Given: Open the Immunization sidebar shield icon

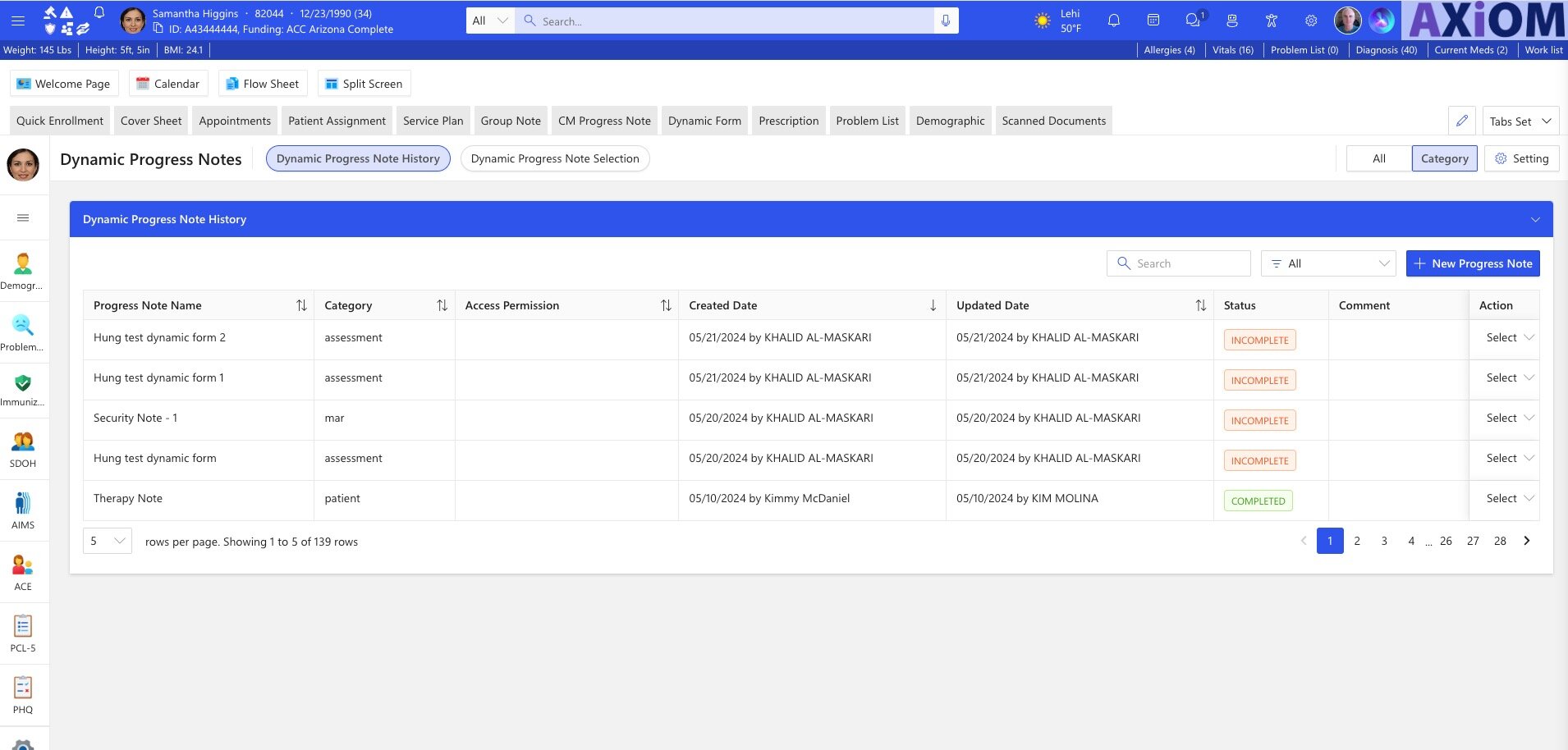Looking at the screenshot, I should point(23,388).
